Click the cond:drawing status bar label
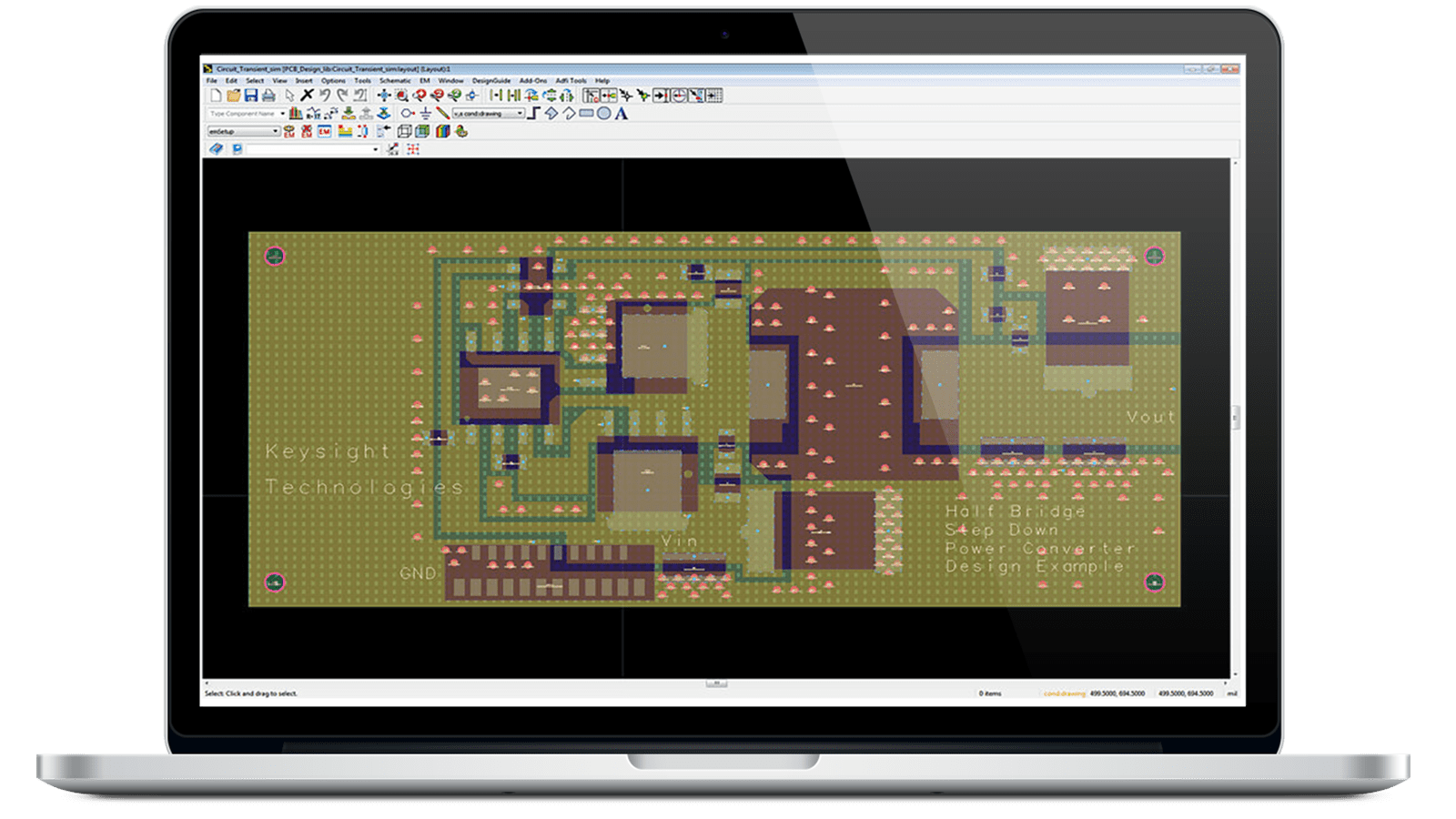This screenshot has width=1456, height=819. (1064, 693)
